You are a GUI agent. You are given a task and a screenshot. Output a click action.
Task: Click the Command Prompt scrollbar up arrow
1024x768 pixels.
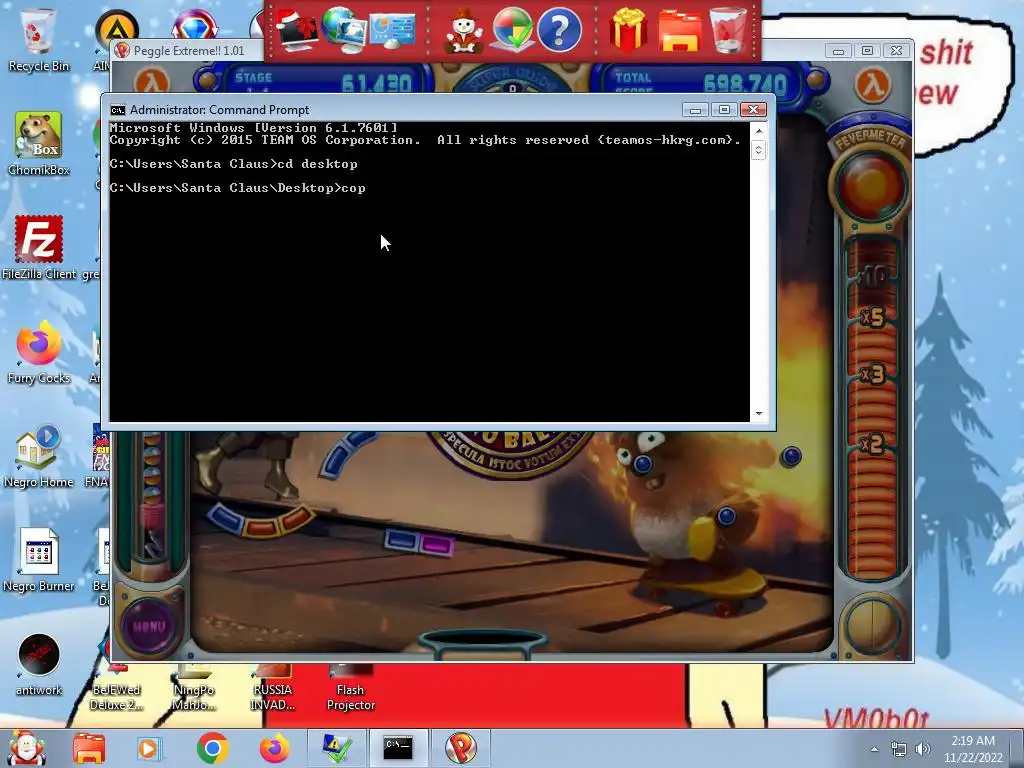pos(758,131)
